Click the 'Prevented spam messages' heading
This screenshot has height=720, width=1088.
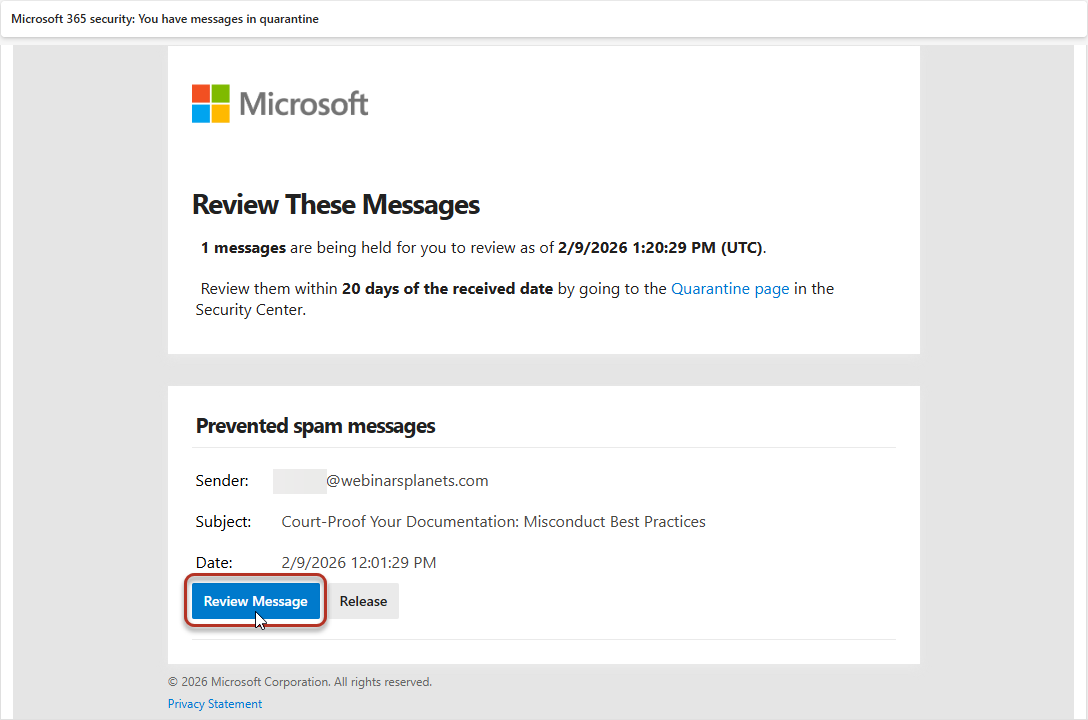[x=316, y=426]
